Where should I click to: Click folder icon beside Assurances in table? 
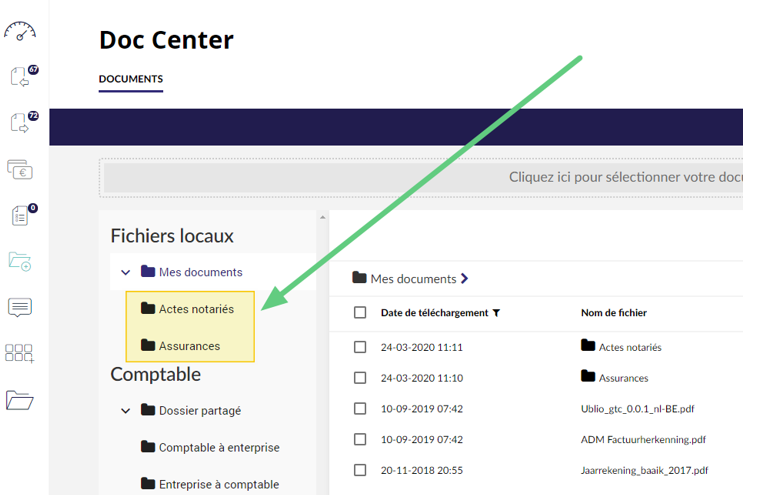588,376
